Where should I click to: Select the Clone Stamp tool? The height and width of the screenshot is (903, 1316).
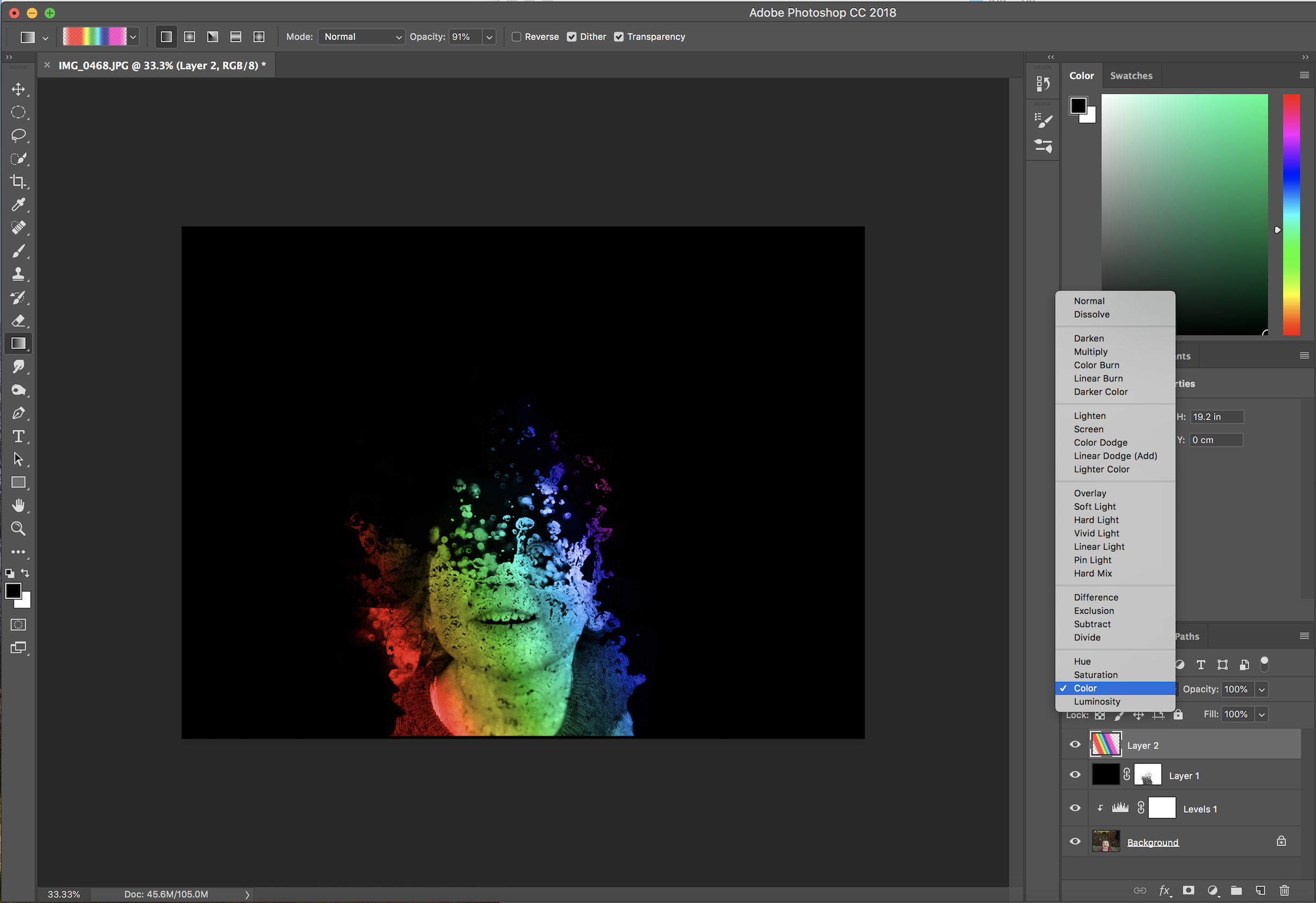click(x=18, y=274)
